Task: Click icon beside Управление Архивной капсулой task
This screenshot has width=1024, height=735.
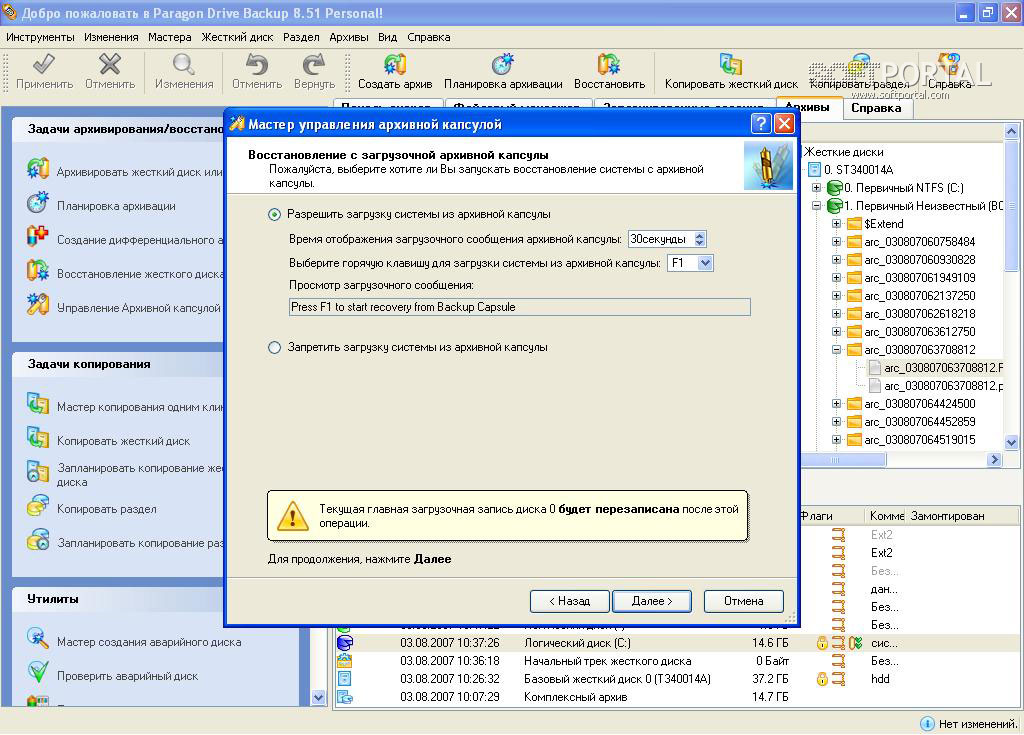Action: pos(38,304)
